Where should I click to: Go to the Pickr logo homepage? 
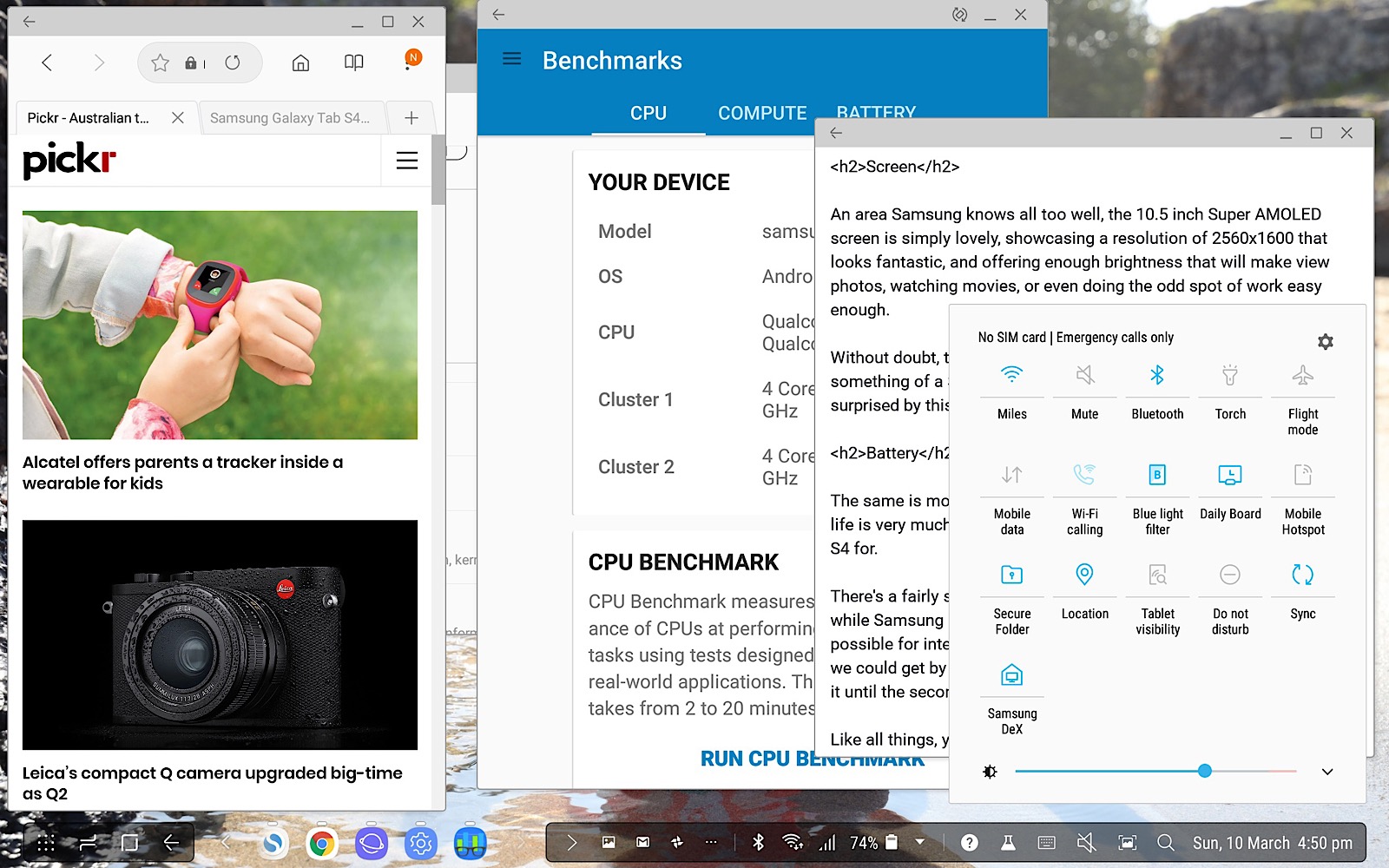[69, 161]
